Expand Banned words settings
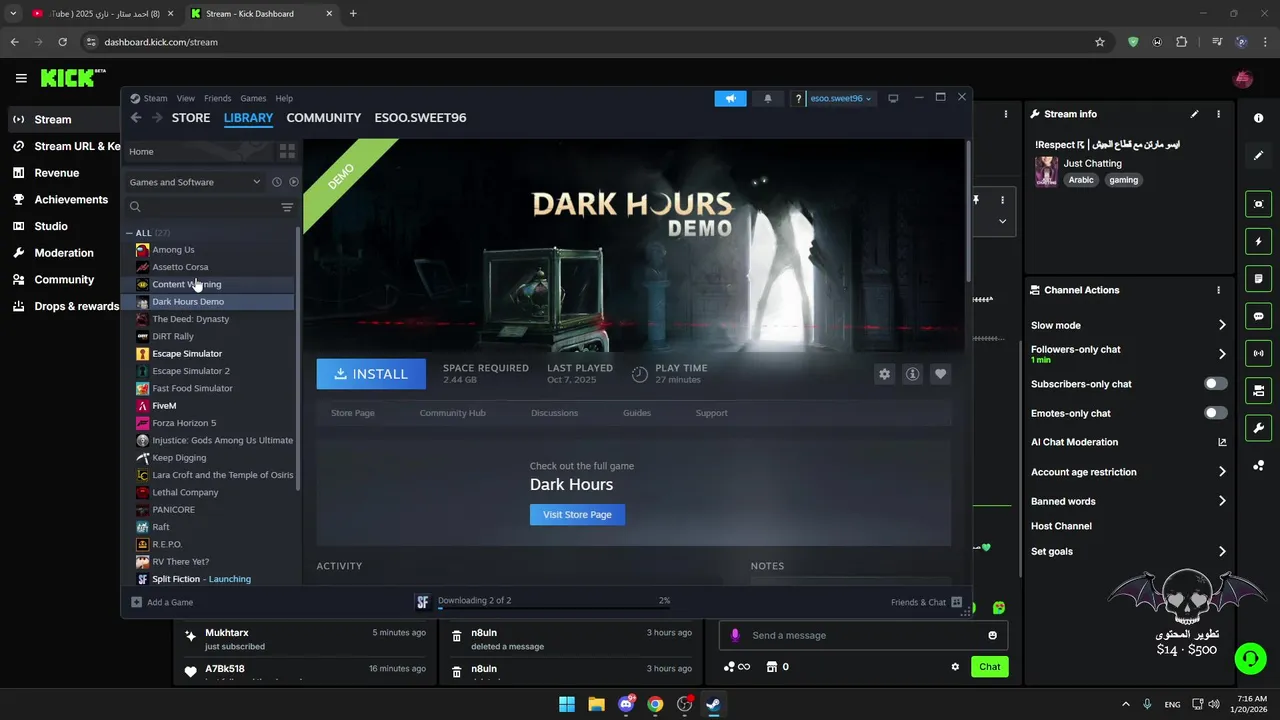 [1221, 501]
